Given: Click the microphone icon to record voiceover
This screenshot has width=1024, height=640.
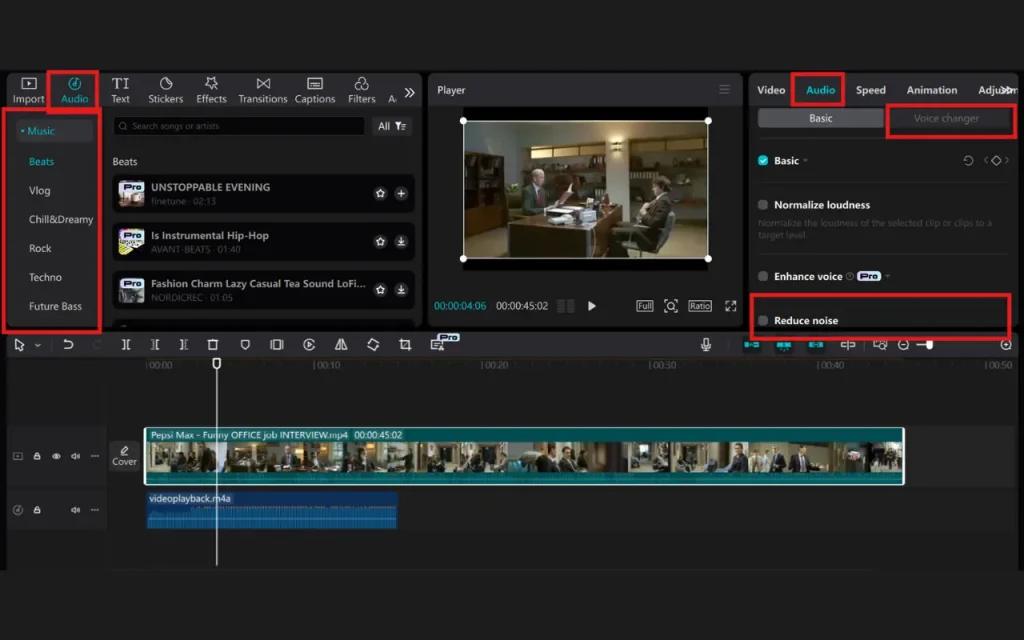Looking at the screenshot, I should click(706, 344).
